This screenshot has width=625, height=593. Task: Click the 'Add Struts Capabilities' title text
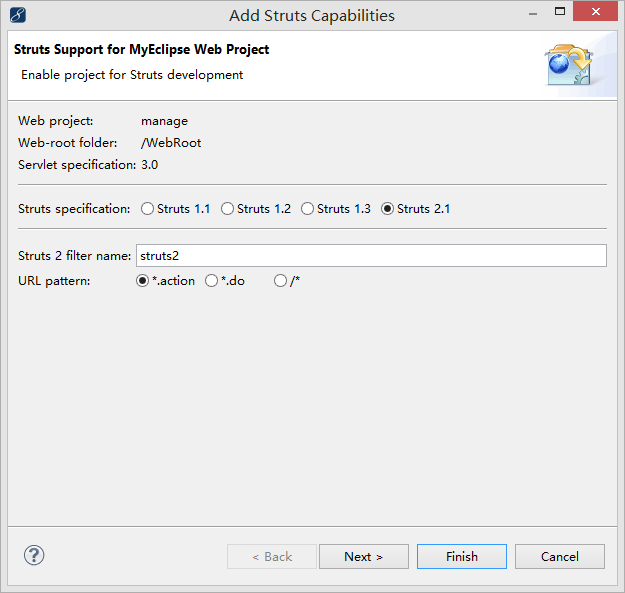pos(312,16)
